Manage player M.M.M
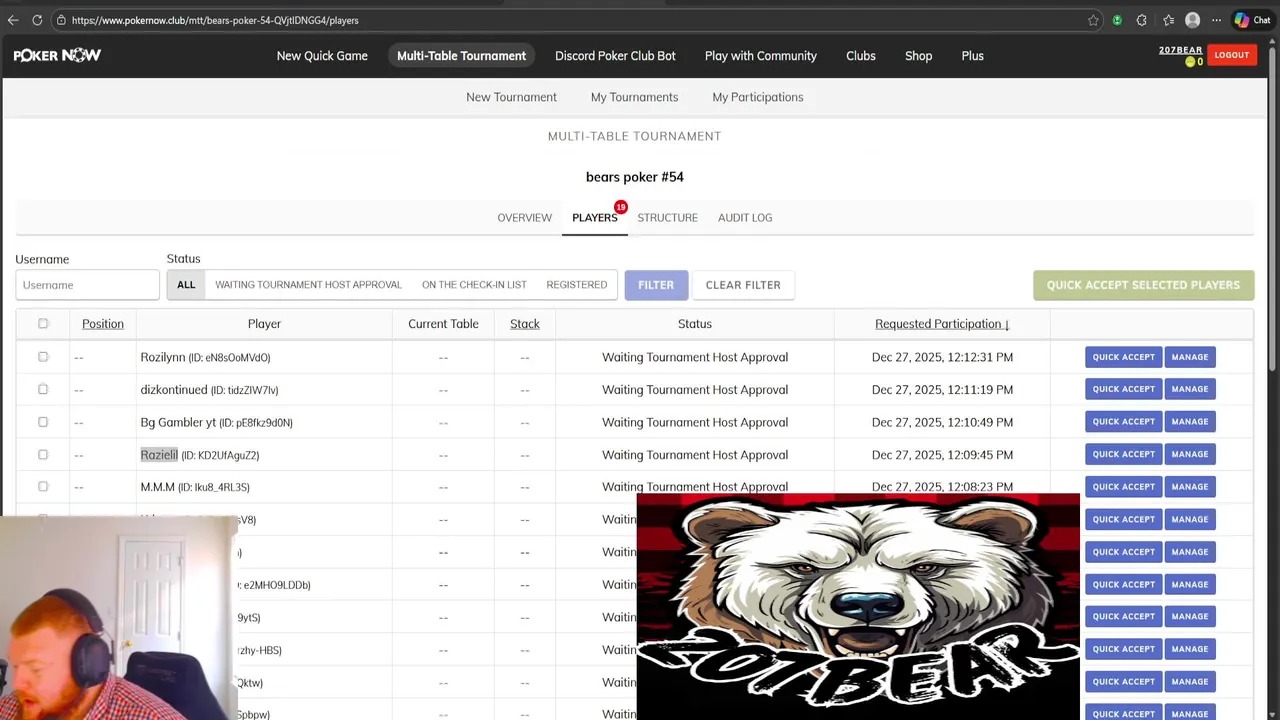Viewport: 1280px width, 720px height. coord(1190,487)
